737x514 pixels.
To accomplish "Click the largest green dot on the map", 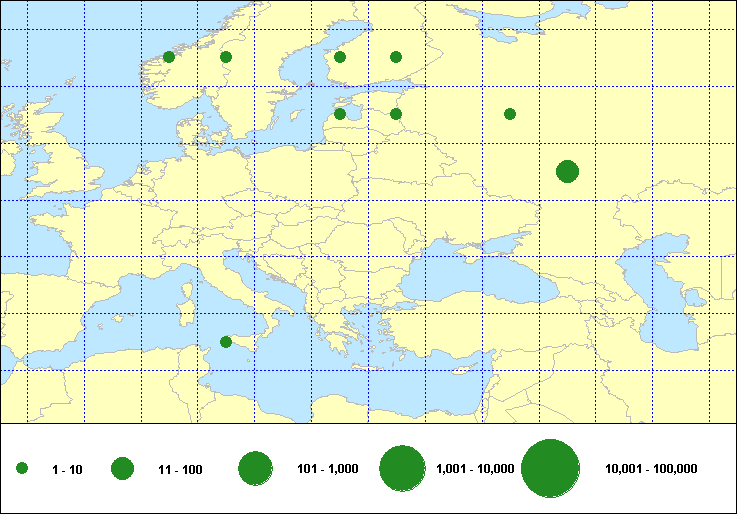I will 567,171.
